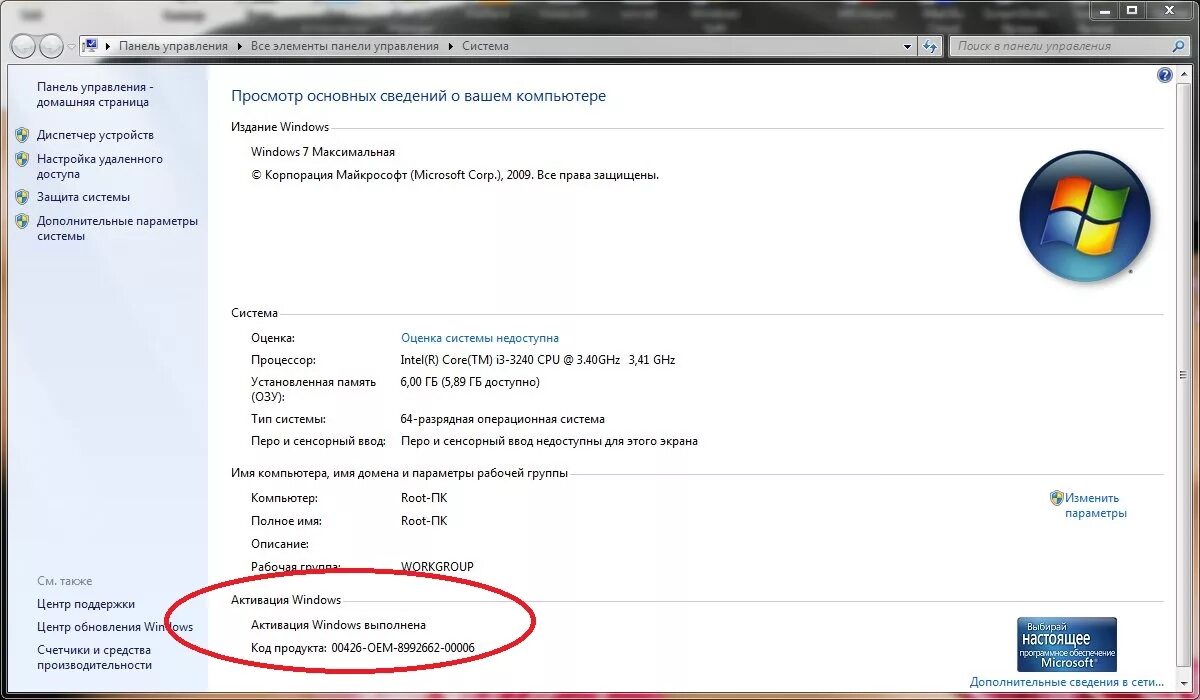
Task: Click '64-разрядная операционная система' text
Action: [503, 419]
